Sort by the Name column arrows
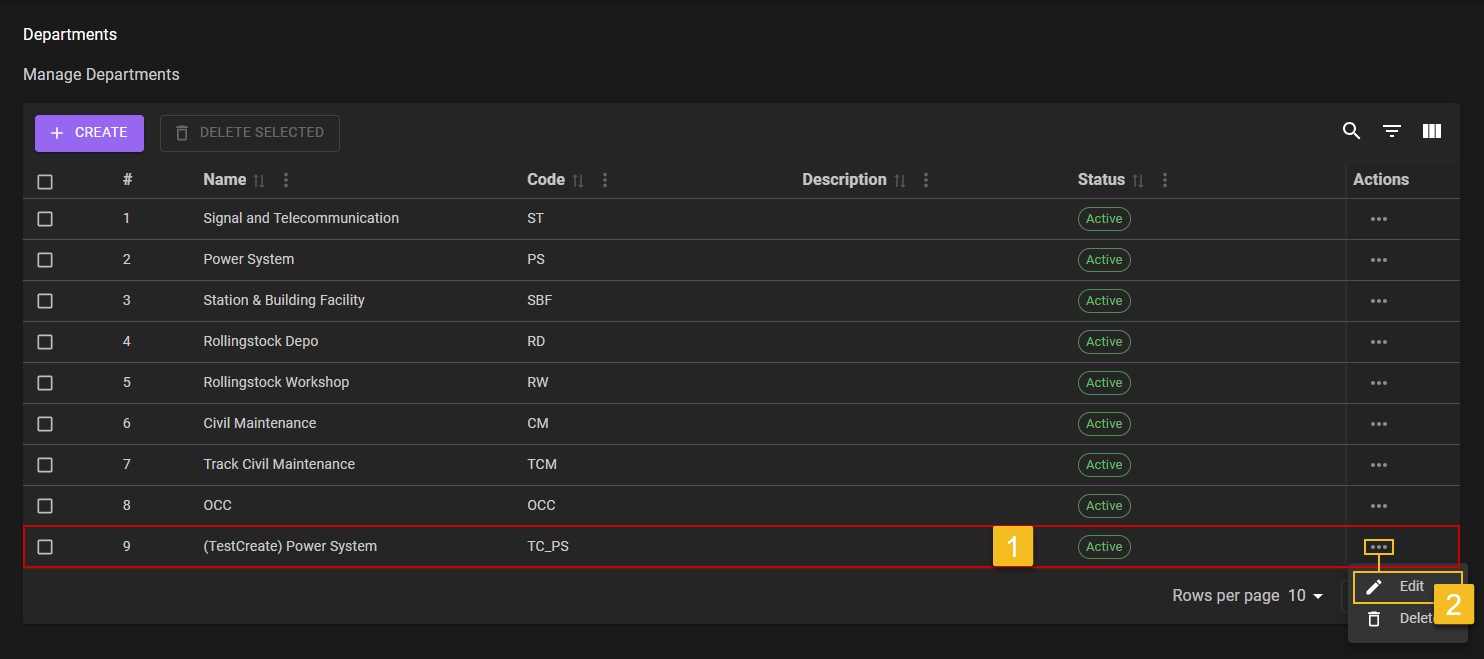1484x659 pixels. (x=260, y=181)
